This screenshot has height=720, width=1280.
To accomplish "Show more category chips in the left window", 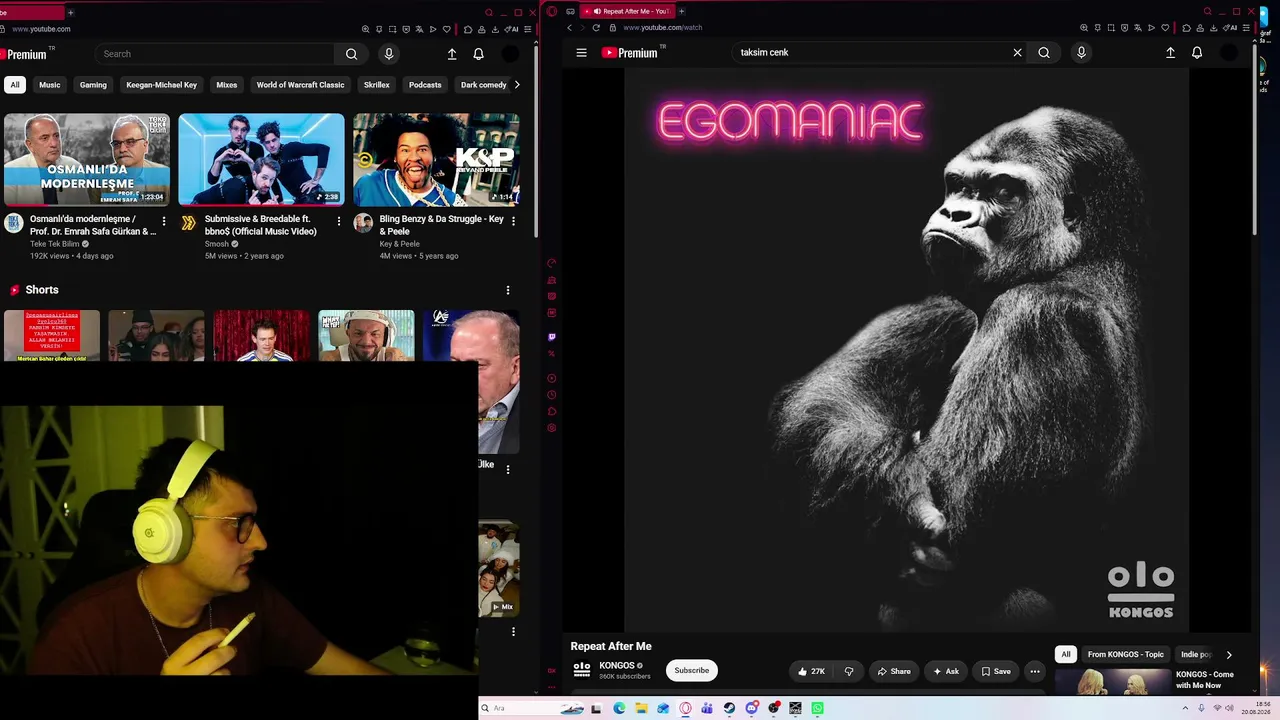I will point(516,85).
